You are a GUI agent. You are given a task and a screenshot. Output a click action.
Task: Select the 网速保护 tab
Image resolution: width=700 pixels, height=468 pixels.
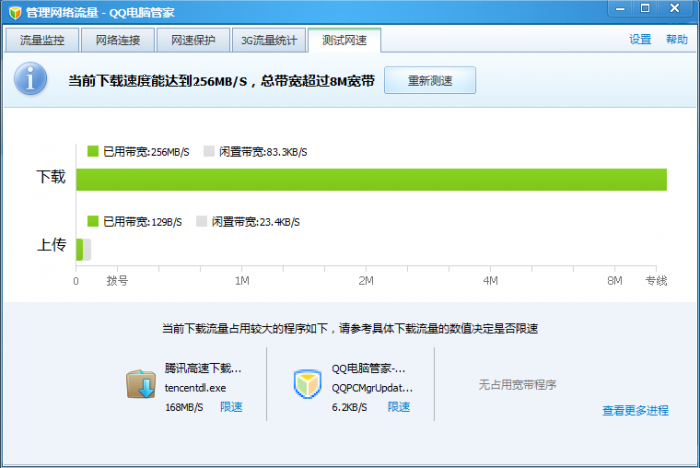tap(193, 40)
